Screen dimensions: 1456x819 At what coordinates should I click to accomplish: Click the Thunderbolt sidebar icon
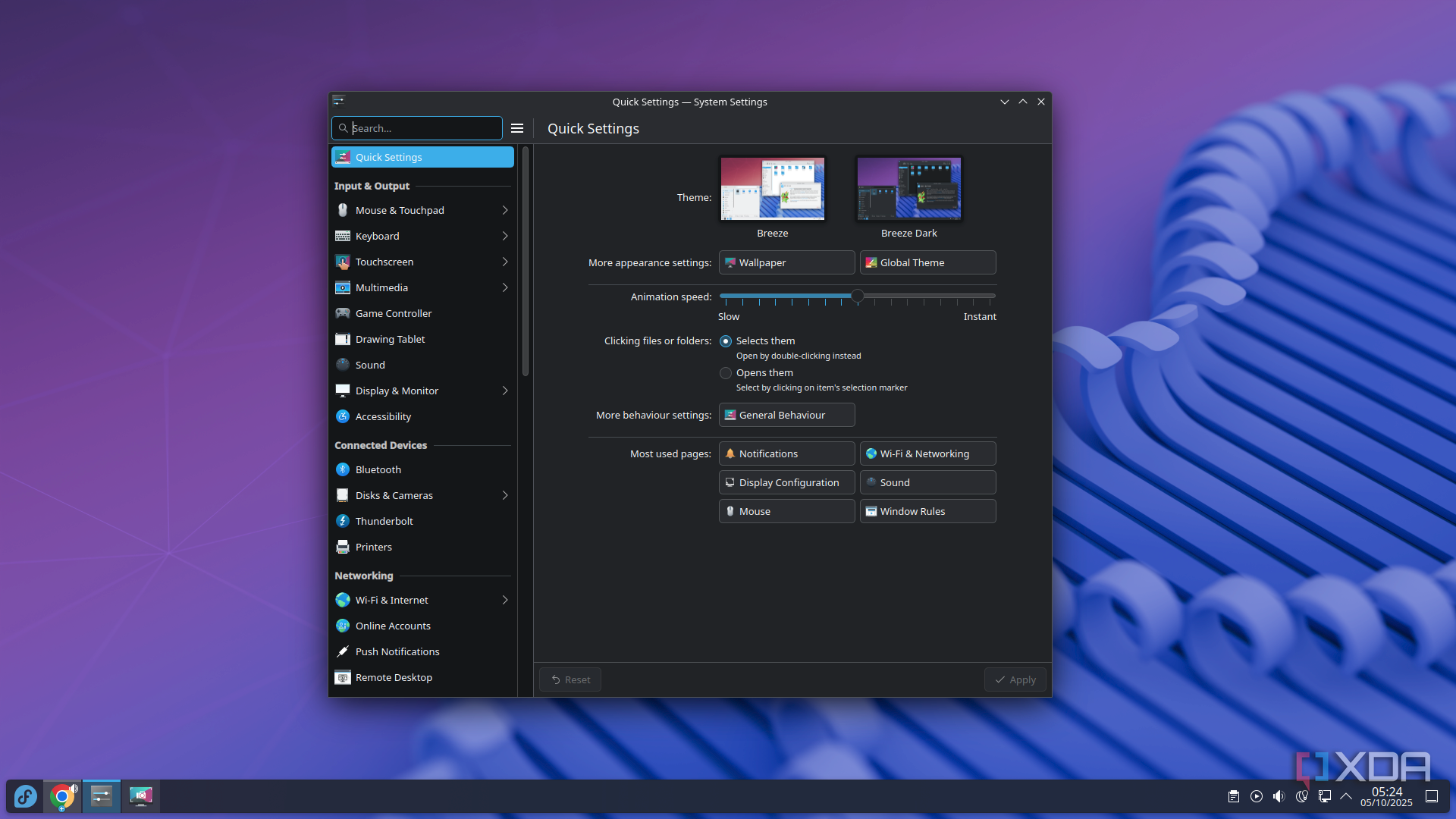click(343, 521)
